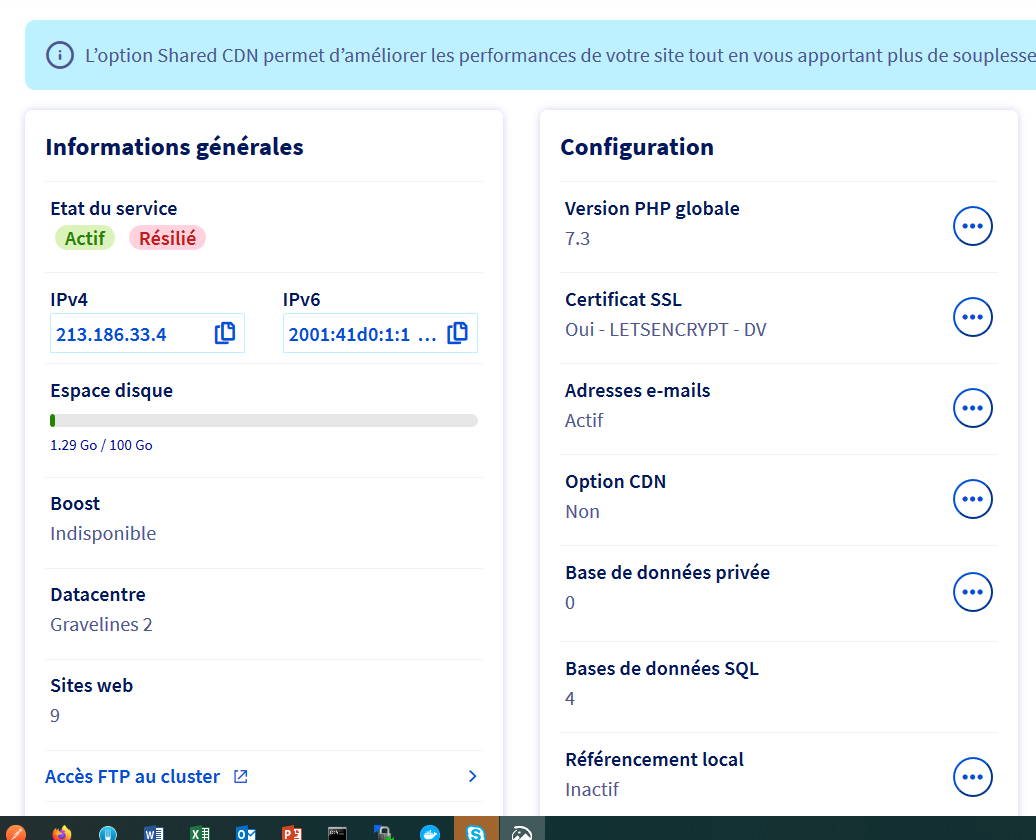Image resolution: width=1036 pixels, height=840 pixels.
Task: Click the Actif service status badge
Action: (85, 238)
